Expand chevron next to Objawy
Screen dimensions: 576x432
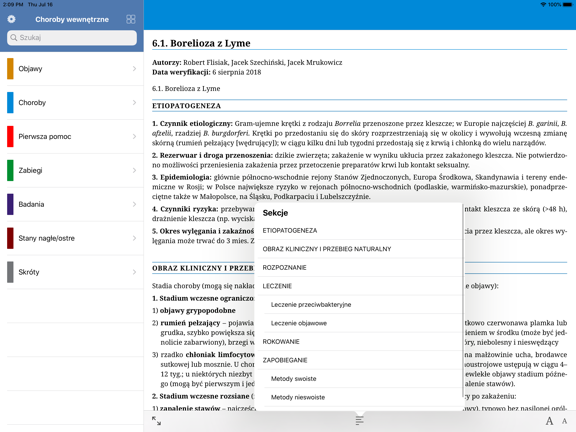pos(134,69)
